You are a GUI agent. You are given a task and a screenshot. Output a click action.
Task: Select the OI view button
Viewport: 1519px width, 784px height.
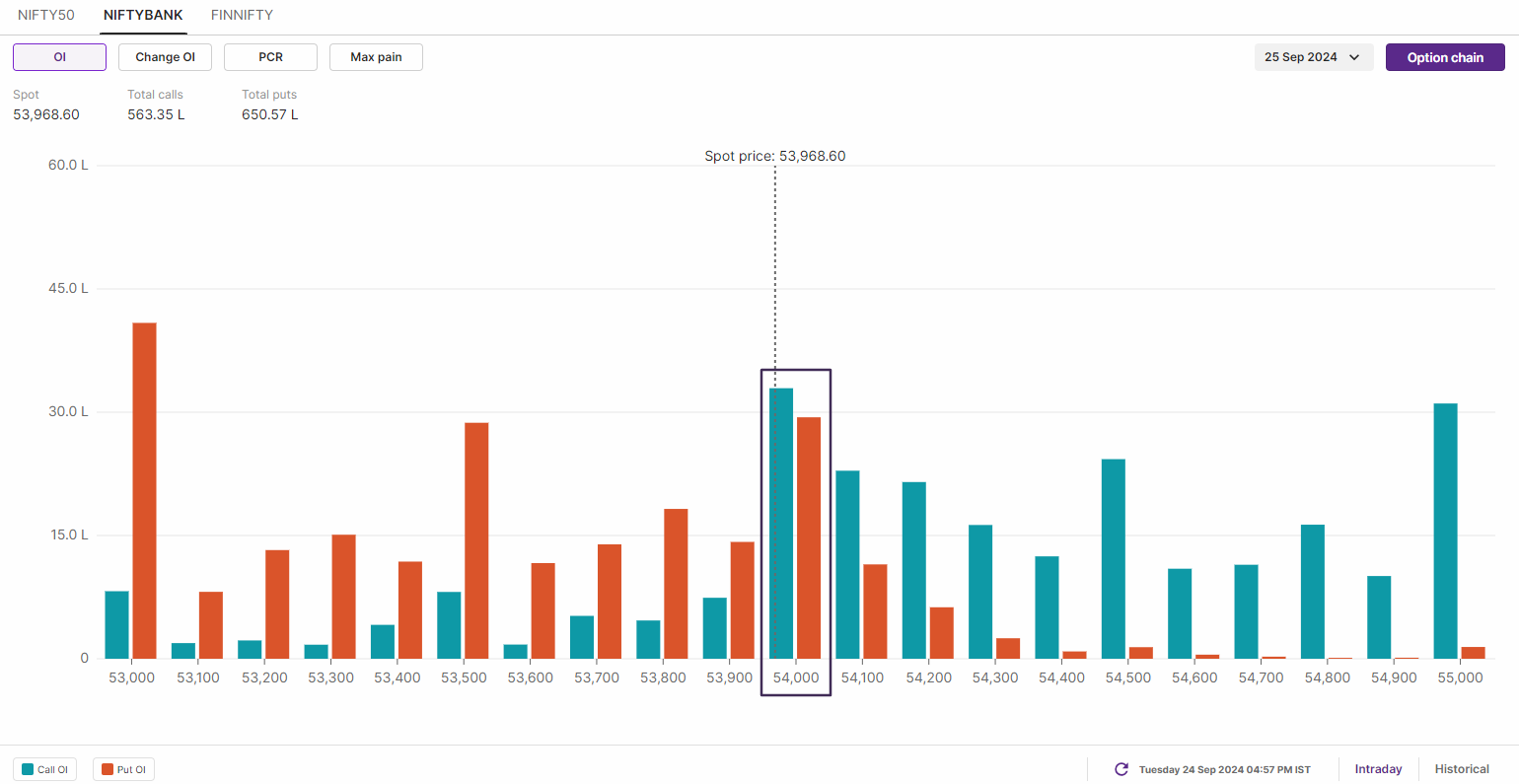(x=59, y=57)
